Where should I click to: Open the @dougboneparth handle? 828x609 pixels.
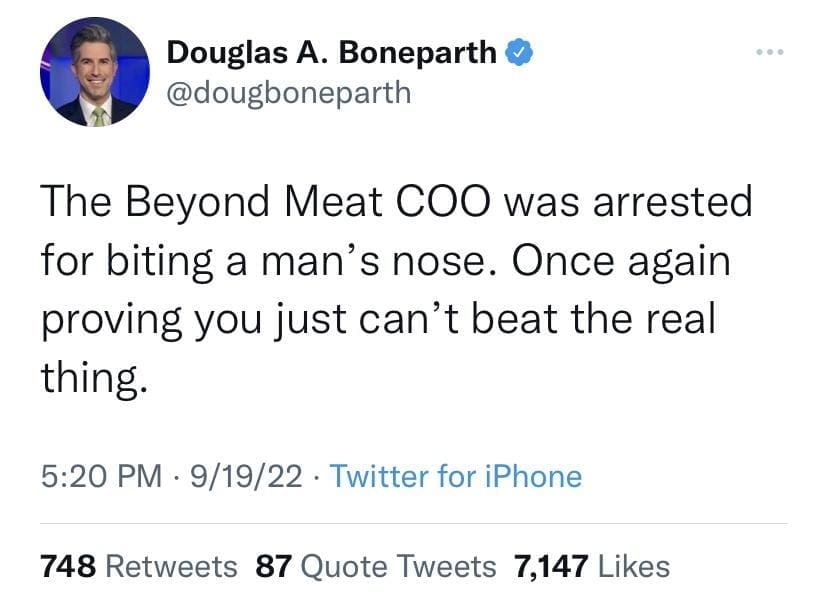288,92
